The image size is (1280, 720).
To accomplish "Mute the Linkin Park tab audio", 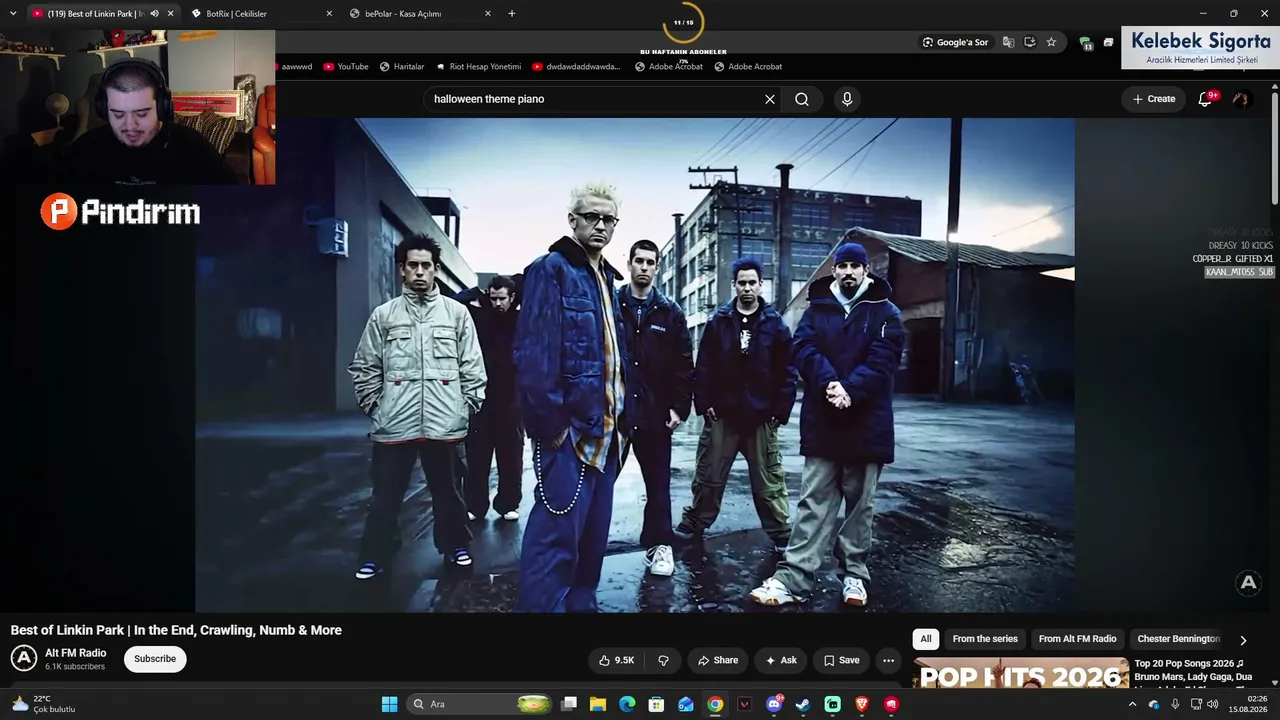I will (154, 14).
